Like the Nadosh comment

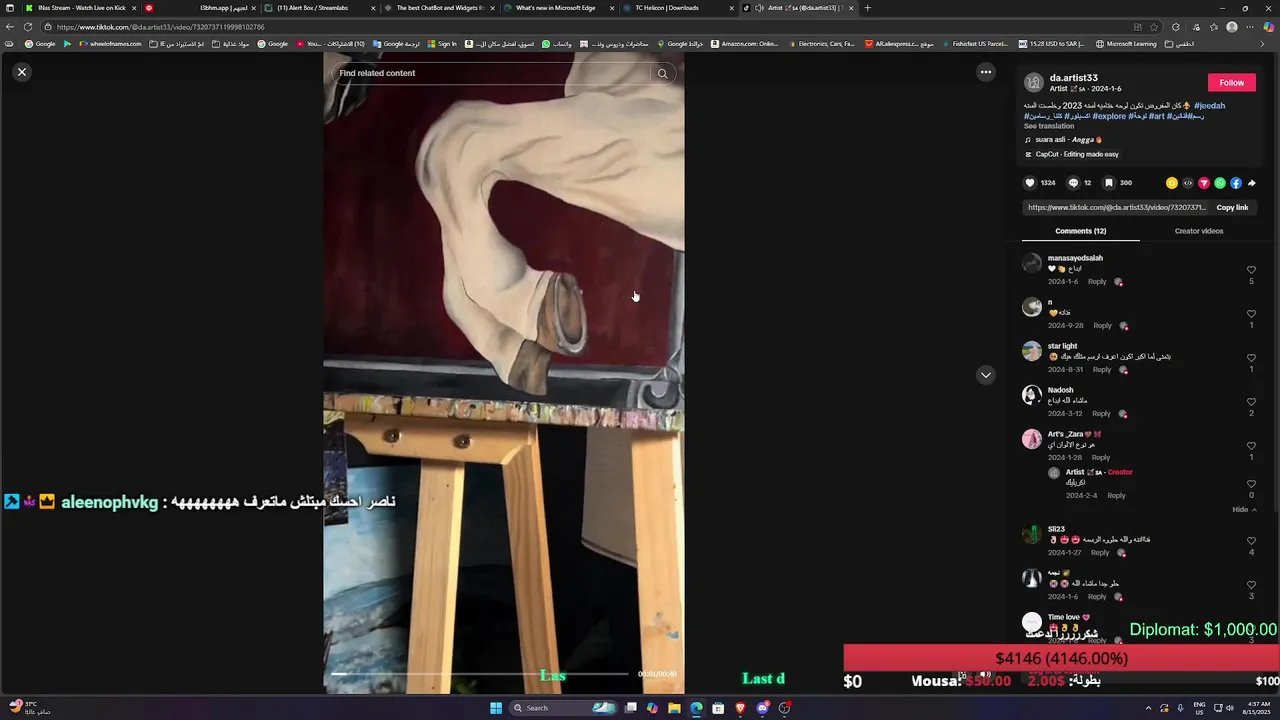coord(1251,402)
